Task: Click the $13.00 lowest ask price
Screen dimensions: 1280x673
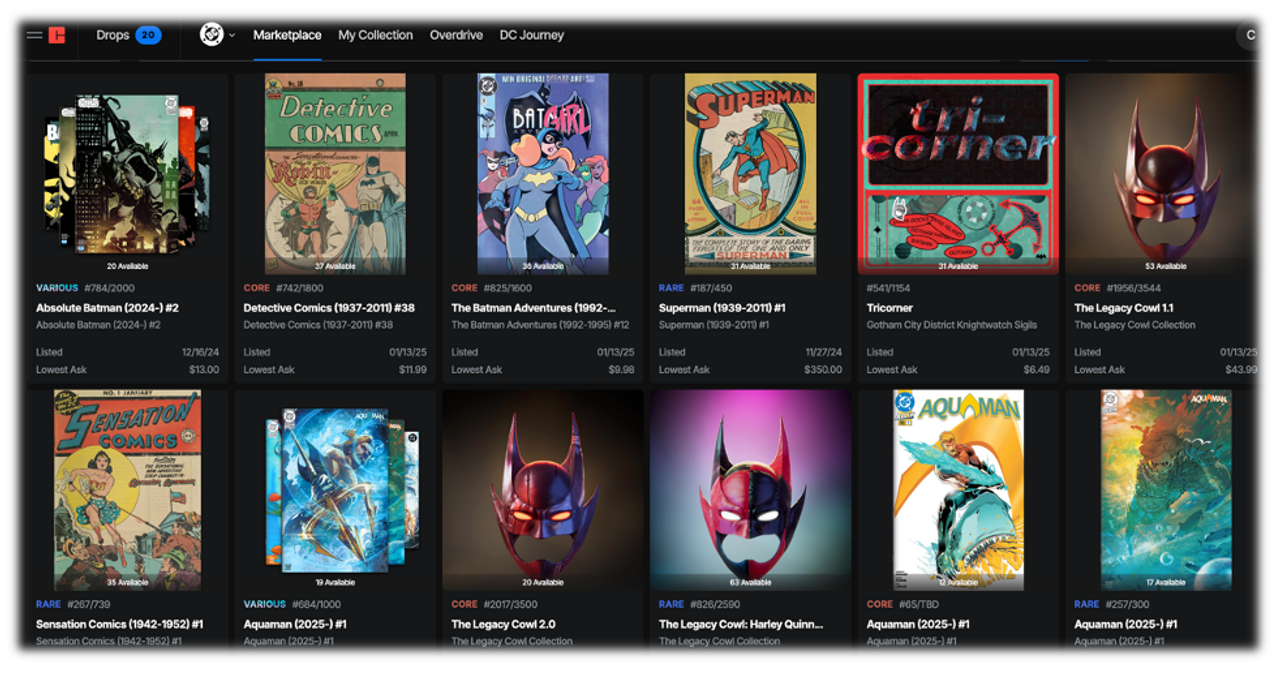Action: coord(204,370)
